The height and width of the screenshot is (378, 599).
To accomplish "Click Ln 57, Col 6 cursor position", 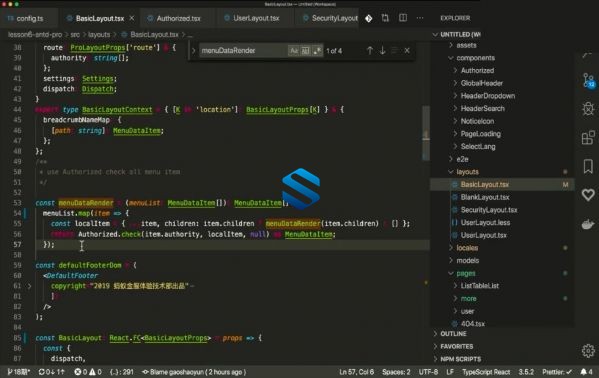I will click(x=357, y=372).
